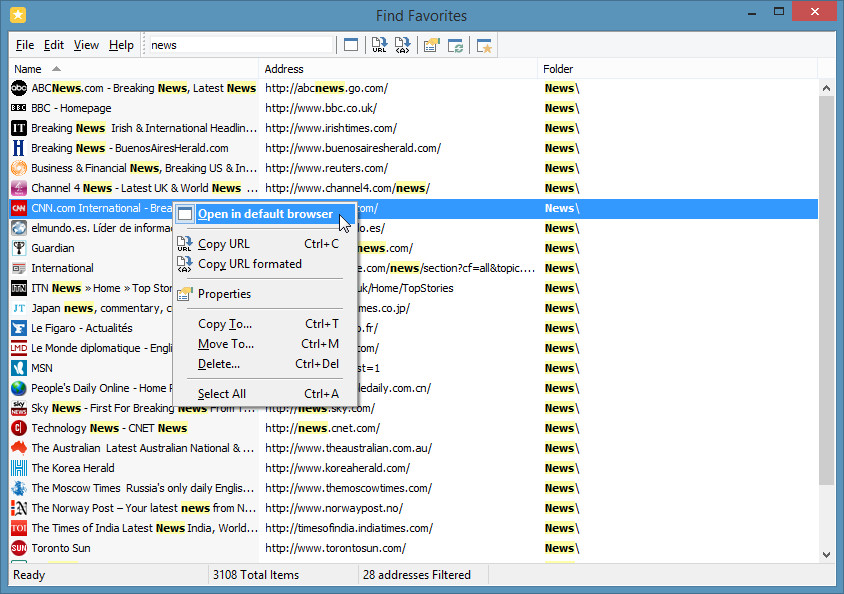Click the CNET Technology News favicon
844x594 pixels.
pos(19,428)
